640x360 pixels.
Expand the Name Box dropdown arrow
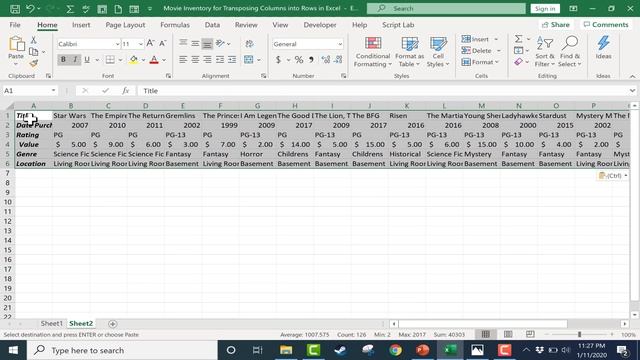53,91
